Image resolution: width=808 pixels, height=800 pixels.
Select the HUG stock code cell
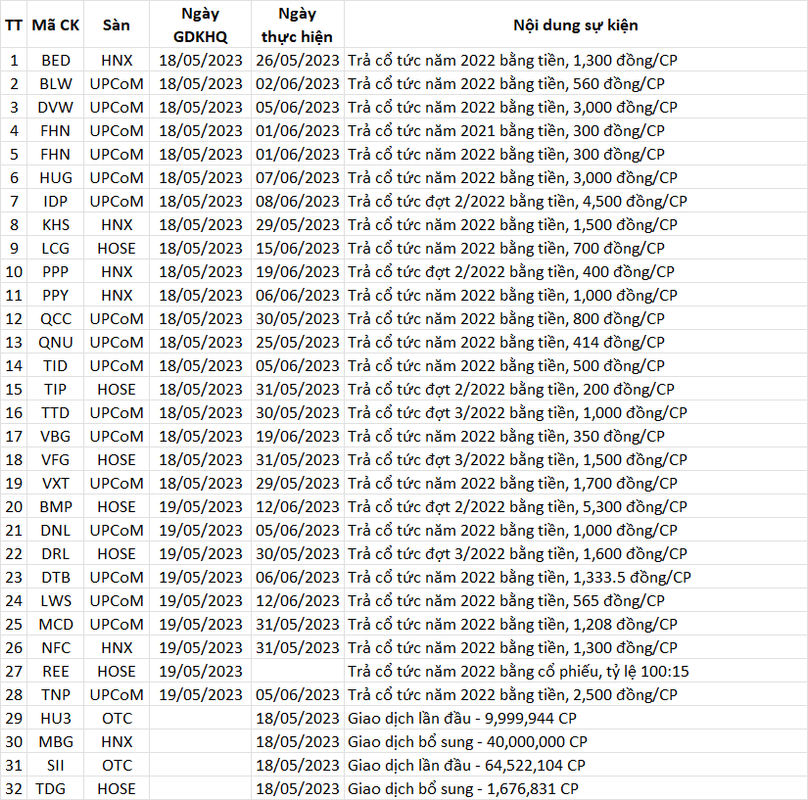click(55, 178)
